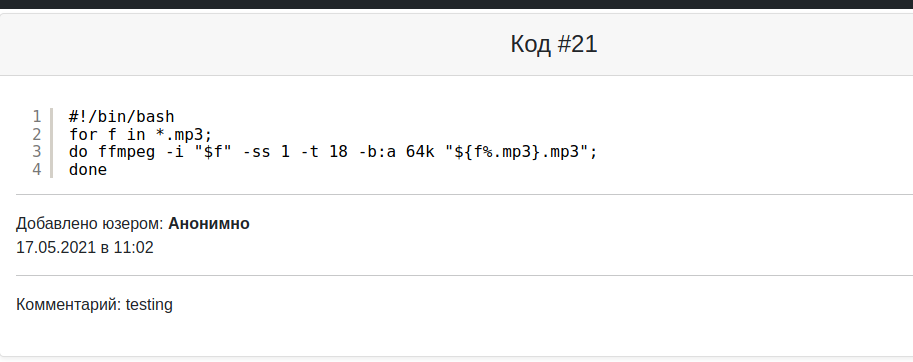Select line number 2 in the code gutter
The height and width of the screenshot is (362, 913).
[x=37, y=134]
